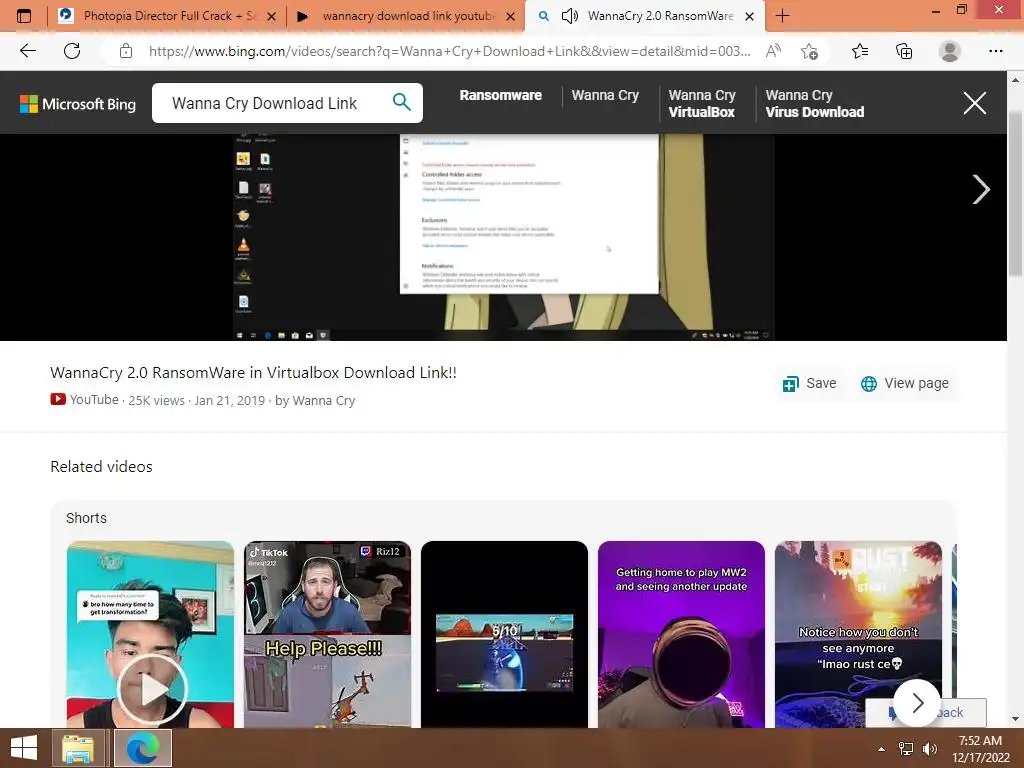Open Read aloud from address bar
The width and height of the screenshot is (1024, 768).
coord(773,51)
